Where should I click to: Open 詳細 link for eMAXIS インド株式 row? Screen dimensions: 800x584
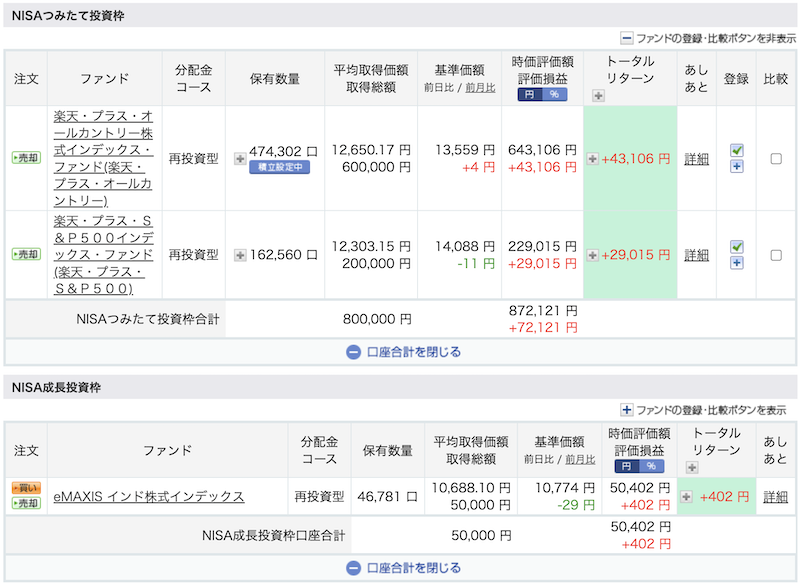pos(776,497)
